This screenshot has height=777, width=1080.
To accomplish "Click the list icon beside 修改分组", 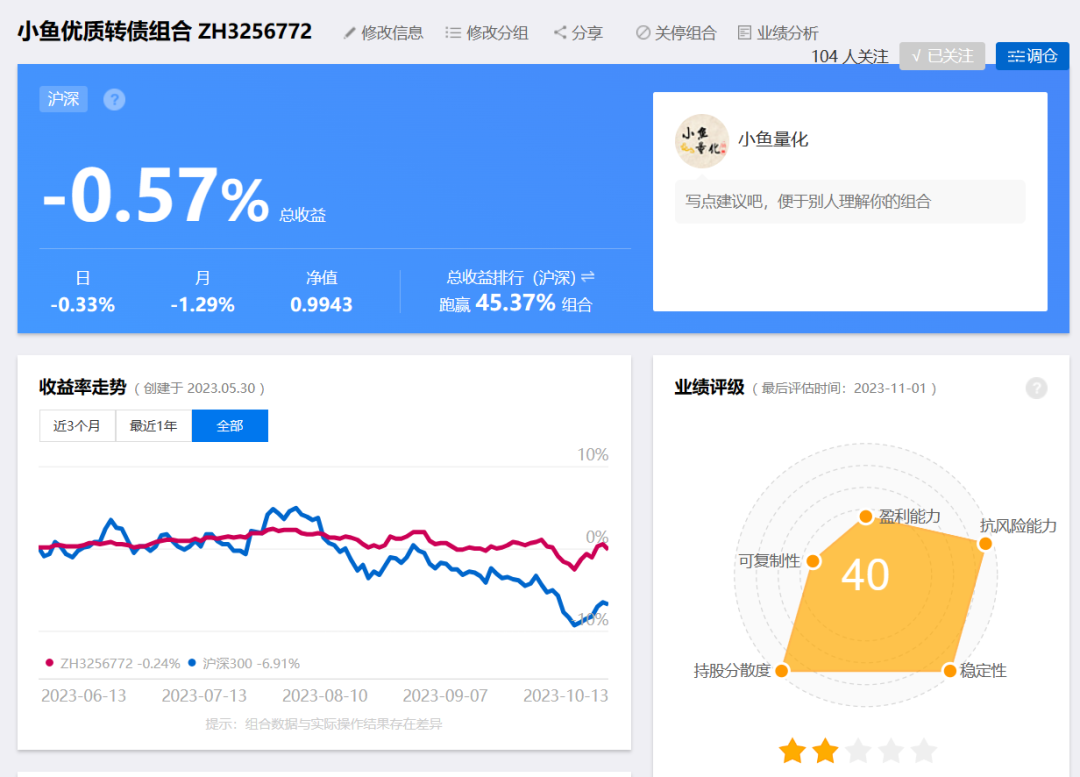I will 453,32.
